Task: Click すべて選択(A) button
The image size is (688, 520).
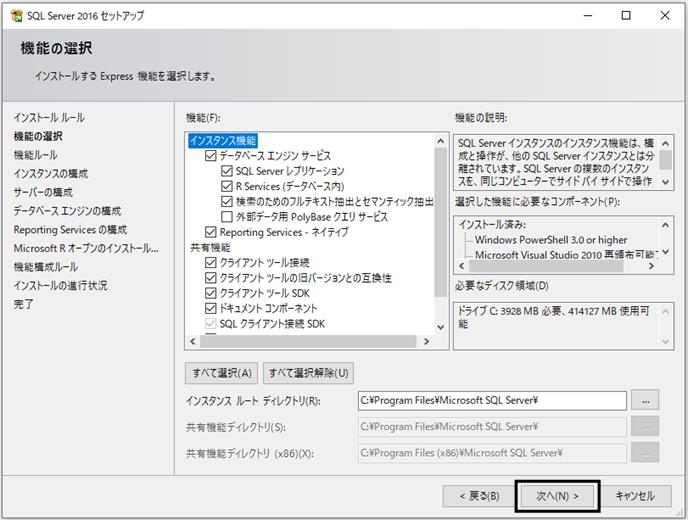Action: click(x=222, y=373)
